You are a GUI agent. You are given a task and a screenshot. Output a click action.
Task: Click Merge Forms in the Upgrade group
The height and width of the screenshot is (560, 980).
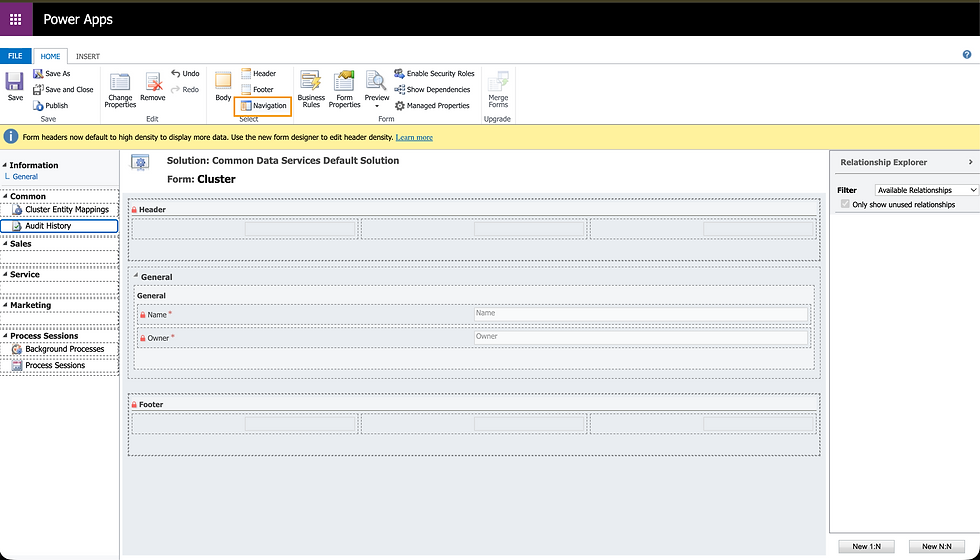[498, 90]
